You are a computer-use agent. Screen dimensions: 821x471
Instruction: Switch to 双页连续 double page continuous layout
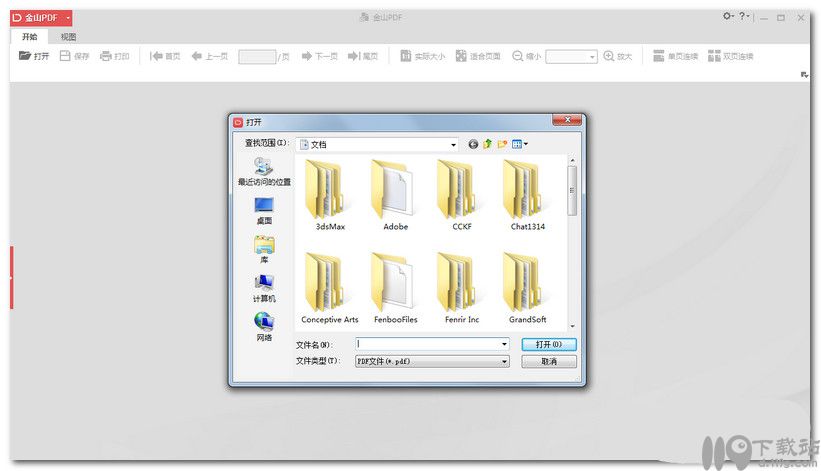click(730, 56)
